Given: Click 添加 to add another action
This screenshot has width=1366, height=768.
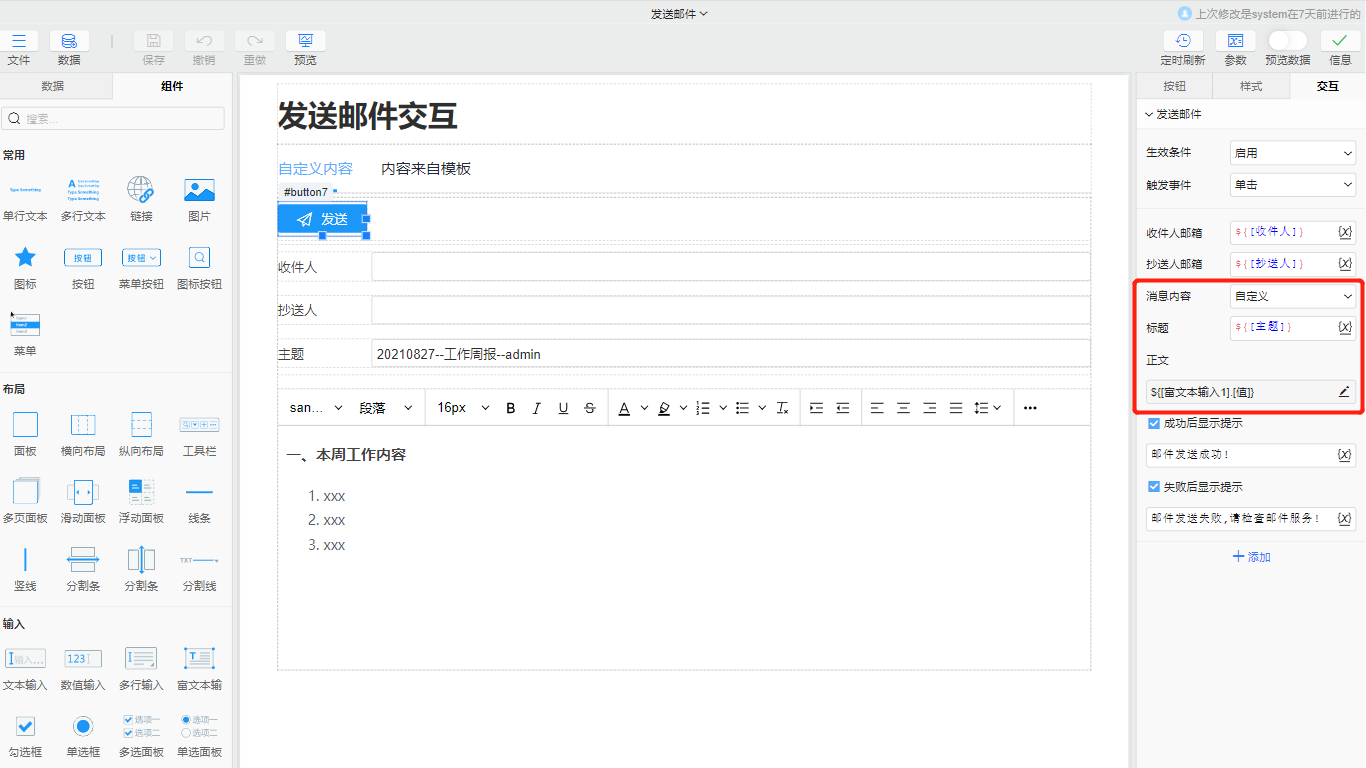Looking at the screenshot, I should [1250, 556].
